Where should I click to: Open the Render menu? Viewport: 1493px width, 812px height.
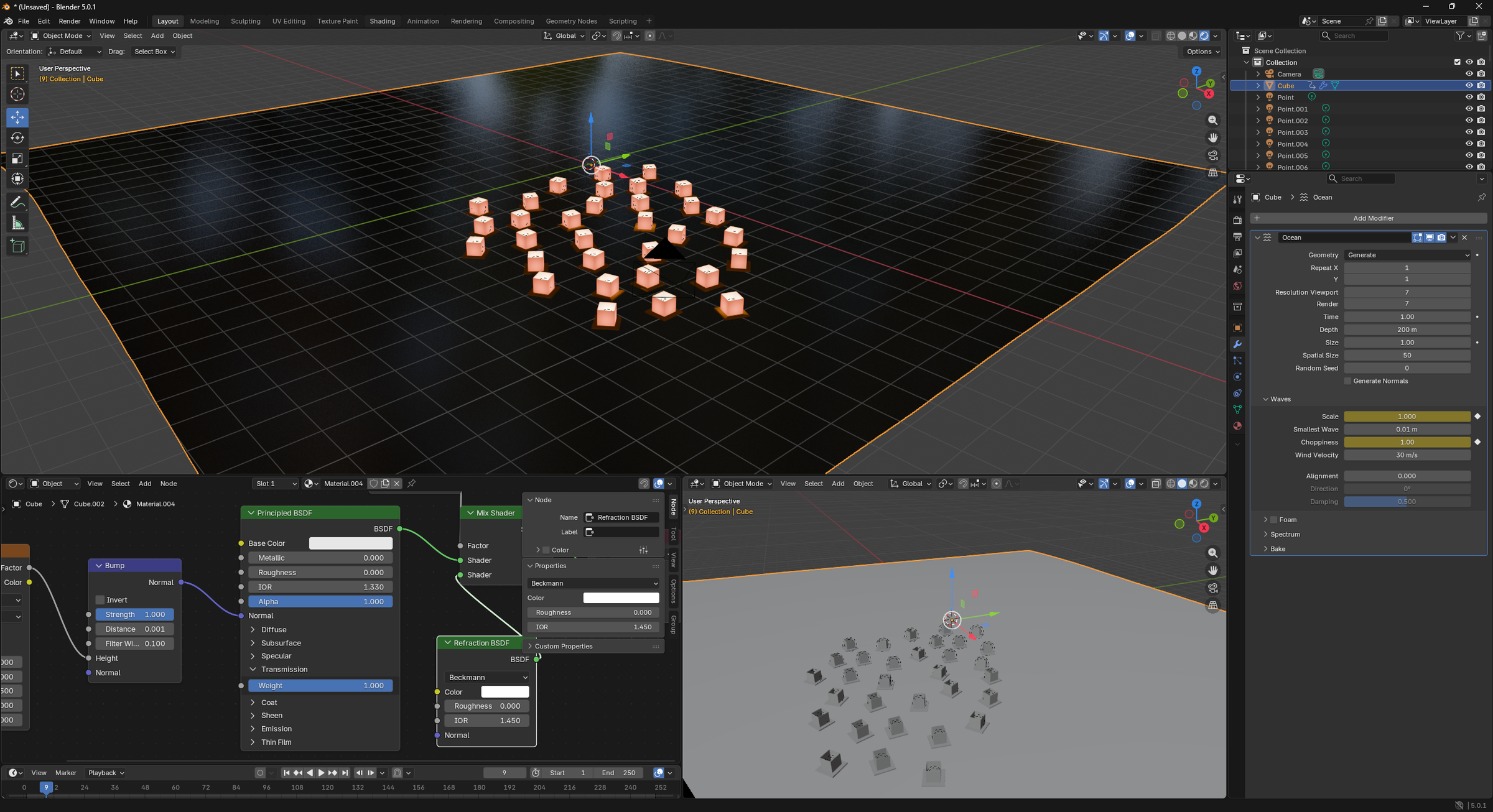69,21
